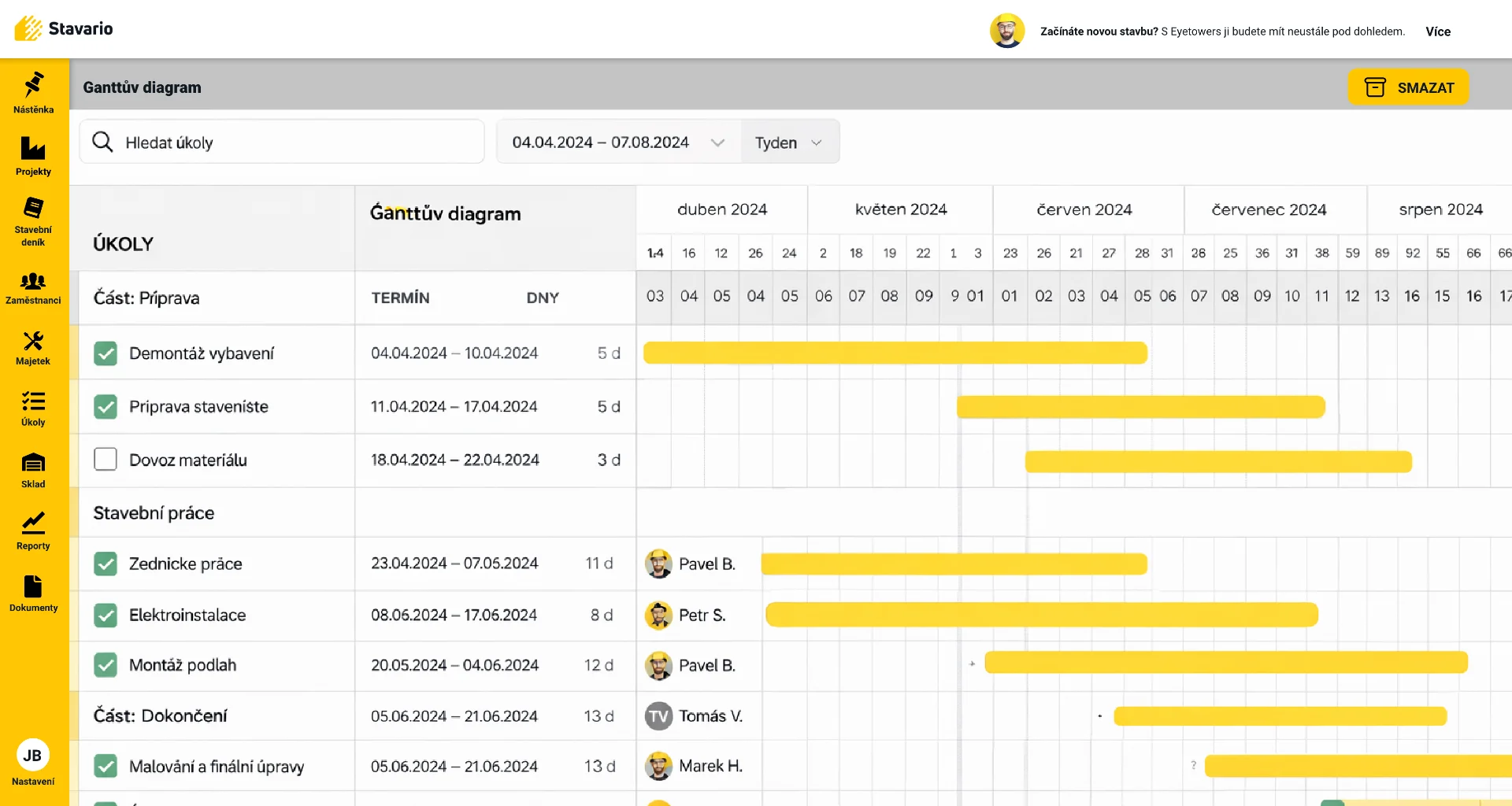Uncheck Malování a finální úpravy task
Screen dimensions: 1512x806
tap(106, 766)
